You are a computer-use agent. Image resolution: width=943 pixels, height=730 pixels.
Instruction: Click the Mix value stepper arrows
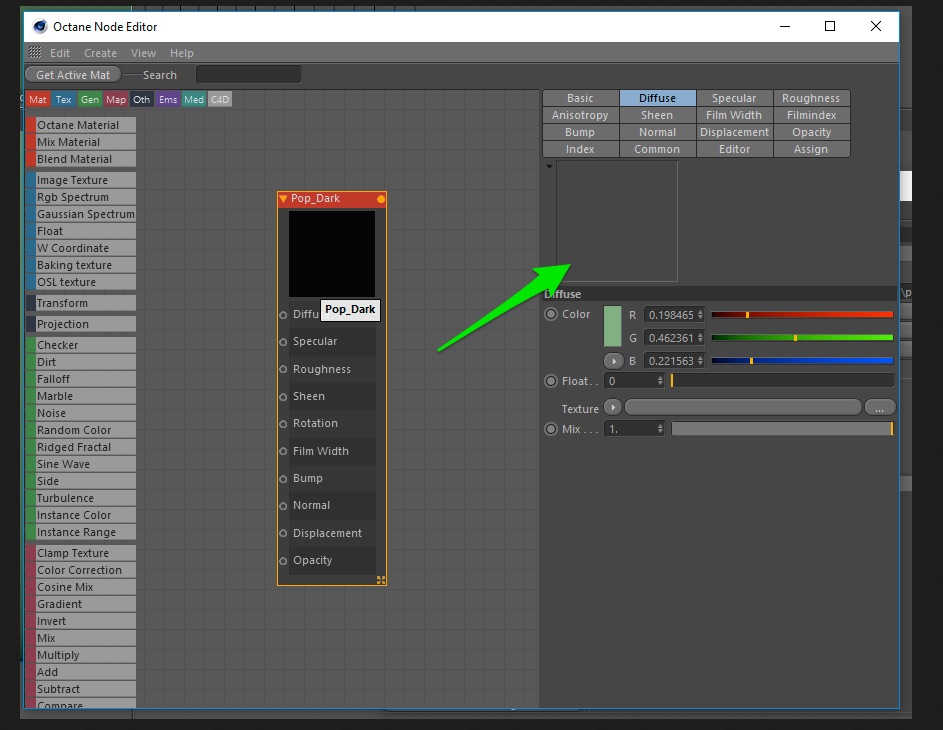coord(660,429)
